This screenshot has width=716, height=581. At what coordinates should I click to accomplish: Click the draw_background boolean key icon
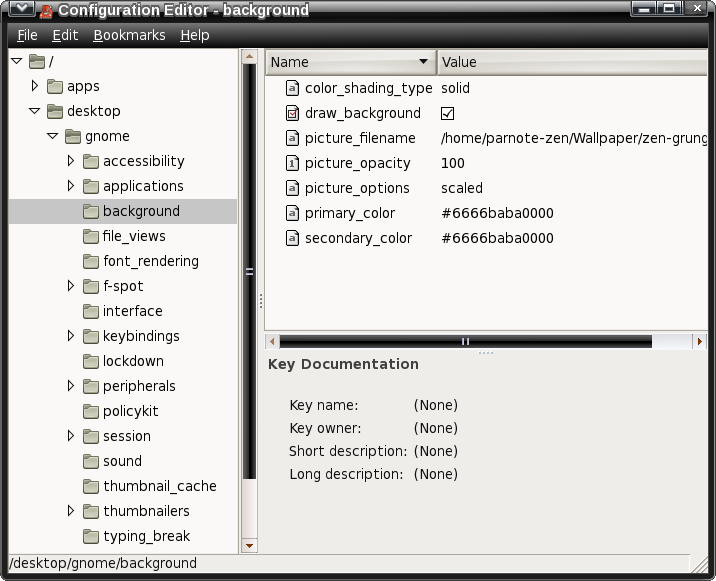click(292, 113)
